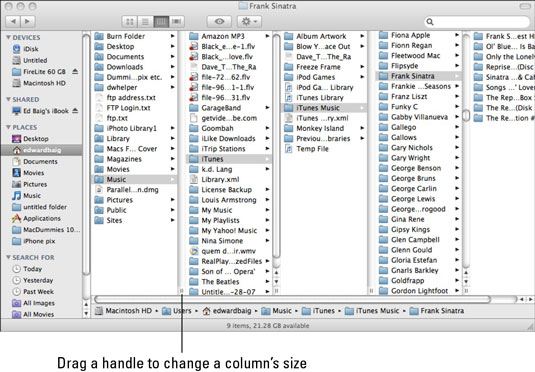Open Quick Look with the eye button
The width and height of the screenshot is (535, 372).
click(x=219, y=22)
